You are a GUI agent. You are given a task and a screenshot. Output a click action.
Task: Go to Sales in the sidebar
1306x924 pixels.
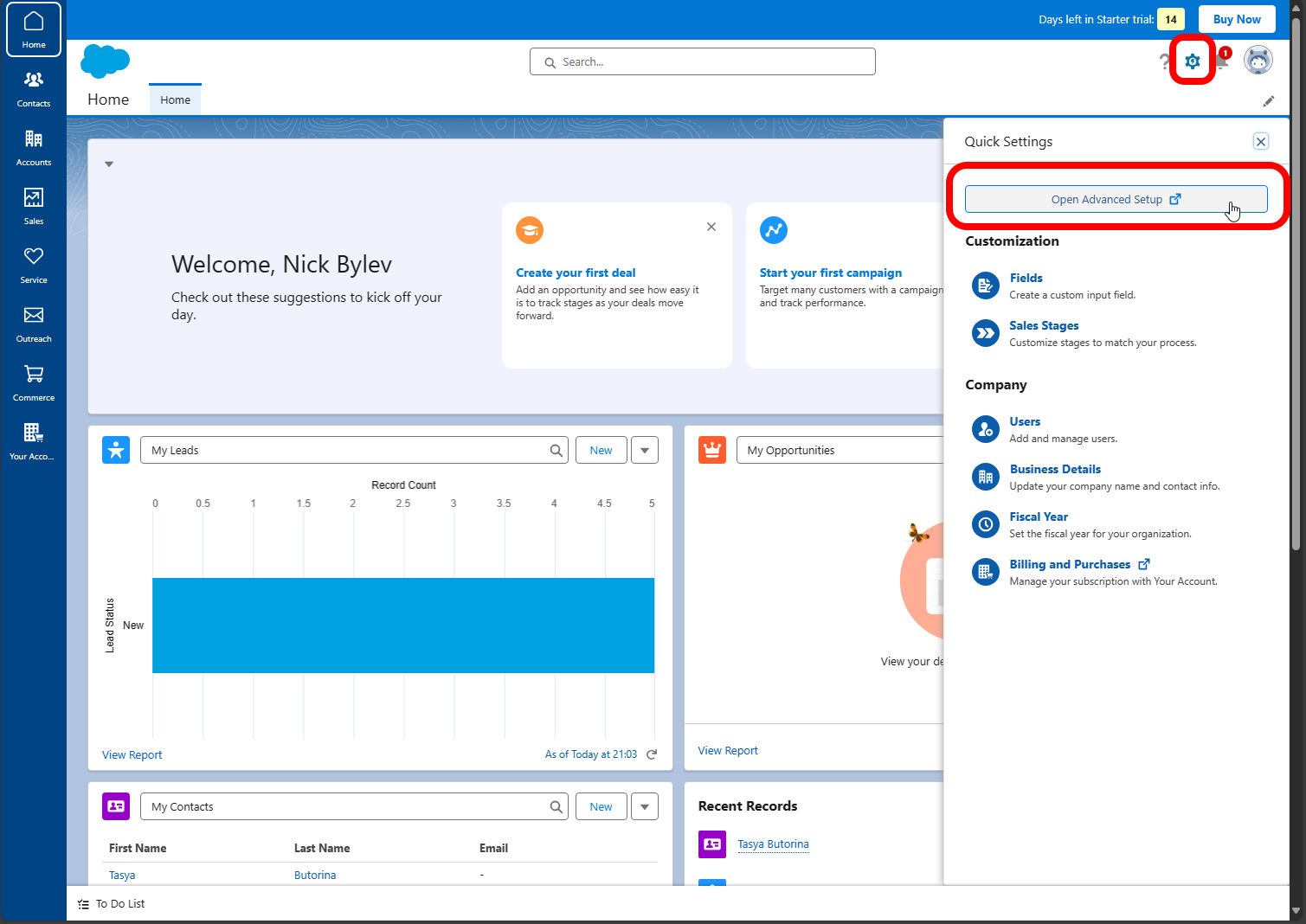tap(34, 207)
